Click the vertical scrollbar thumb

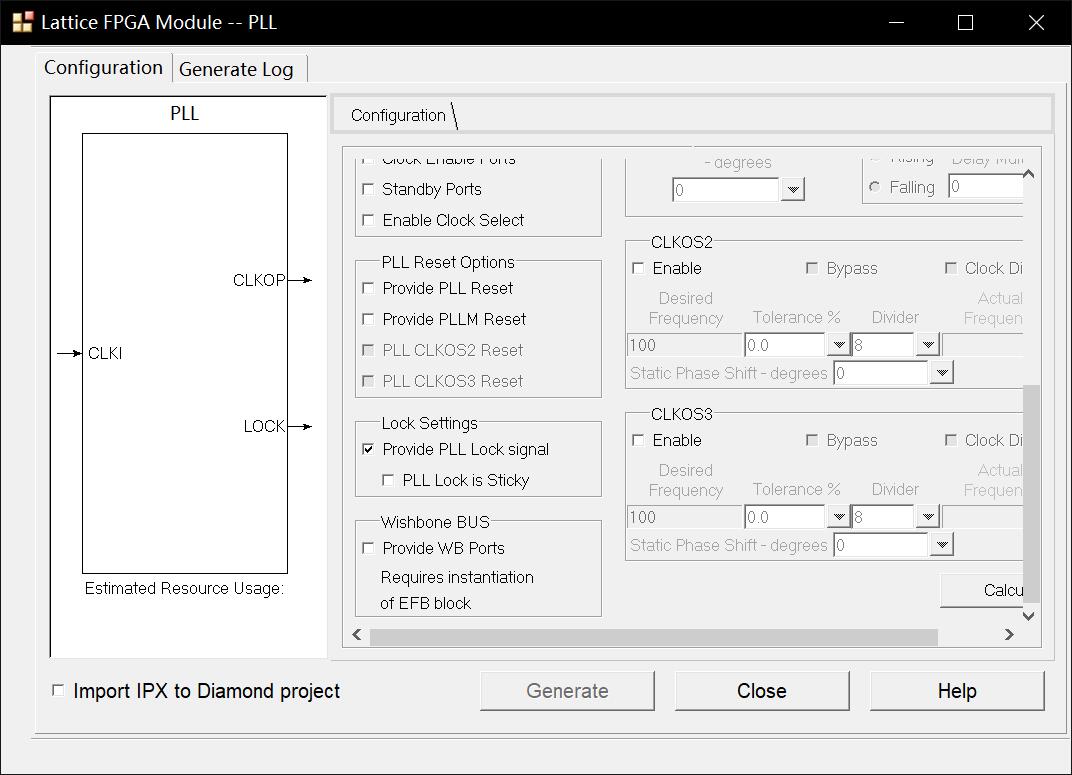coord(1031,493)
